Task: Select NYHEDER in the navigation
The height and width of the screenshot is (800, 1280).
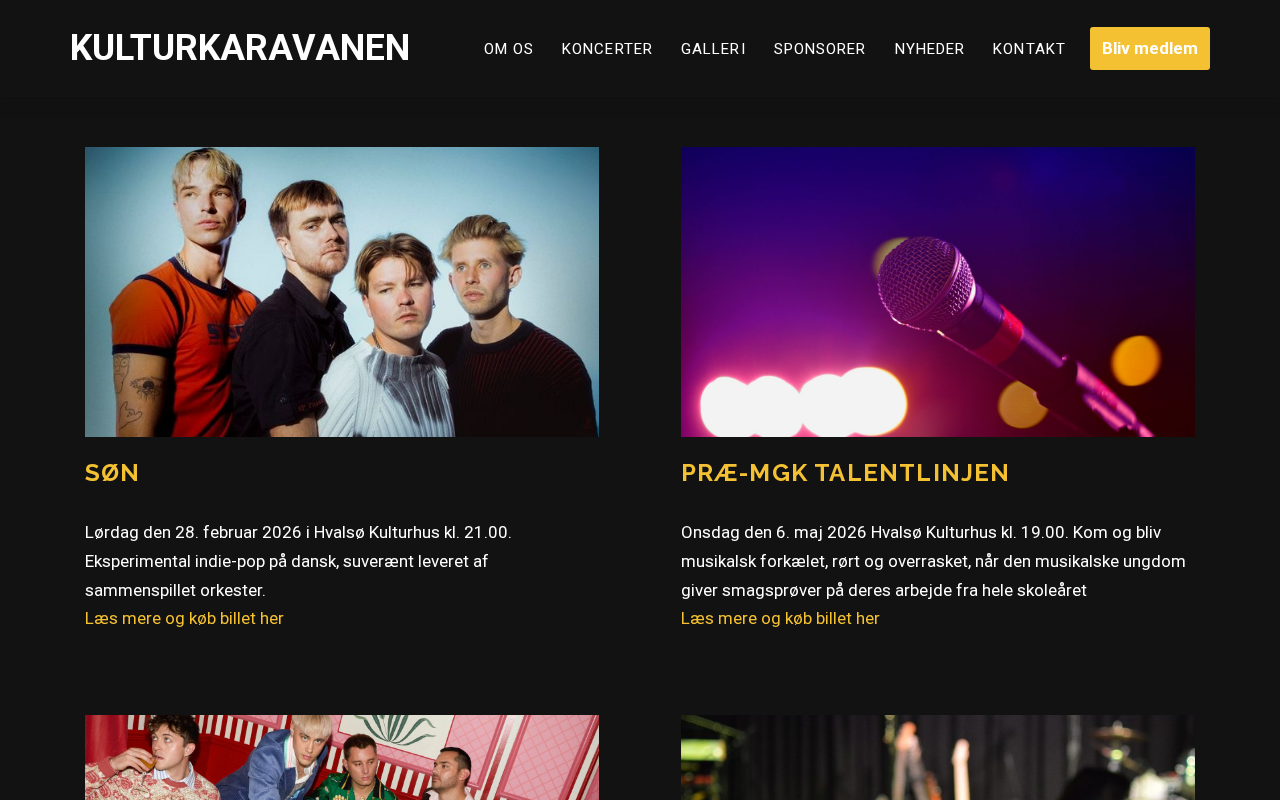Action: [x=929, y=49]
